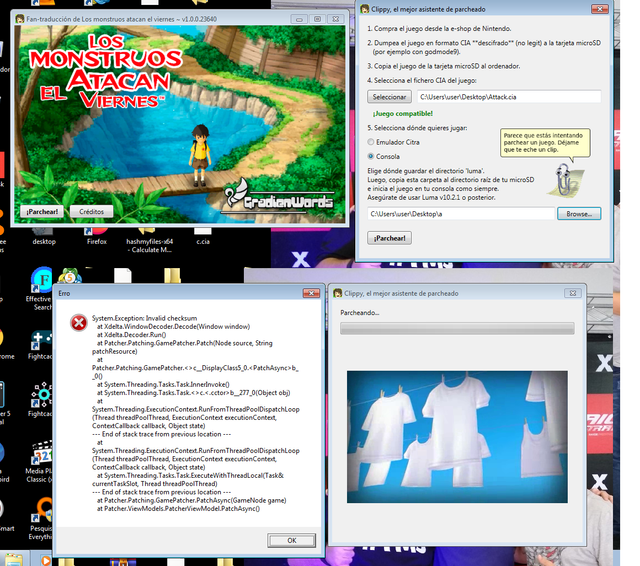Click the luma output directory path field
This screenshot has width=640, height=566.
click(461, 214)
